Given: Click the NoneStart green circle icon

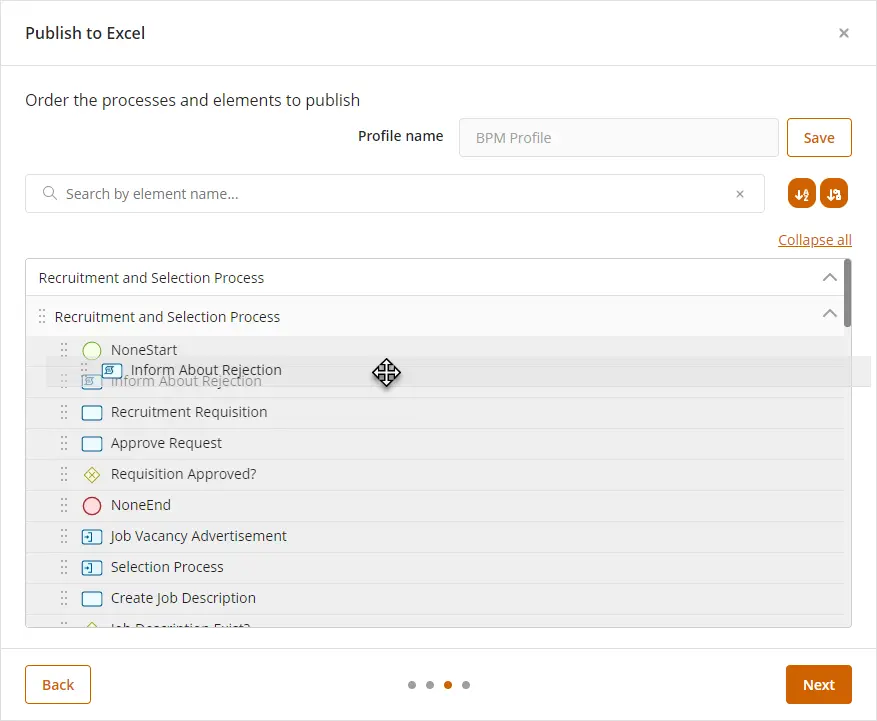Looking at the screenshot, I should tap(92, 350).
